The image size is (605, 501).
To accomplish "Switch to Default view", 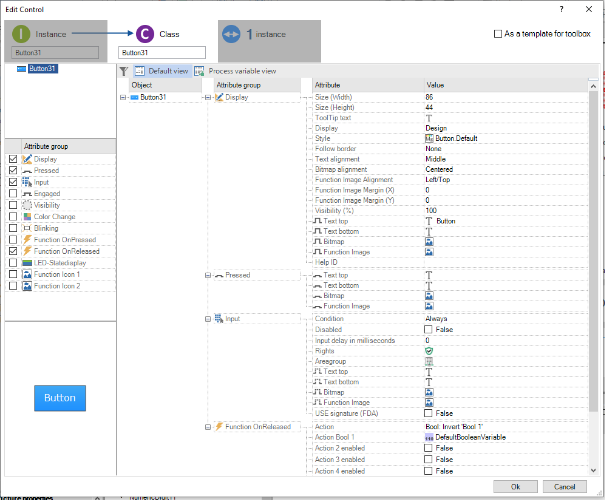I will click(x=162, y=71).
